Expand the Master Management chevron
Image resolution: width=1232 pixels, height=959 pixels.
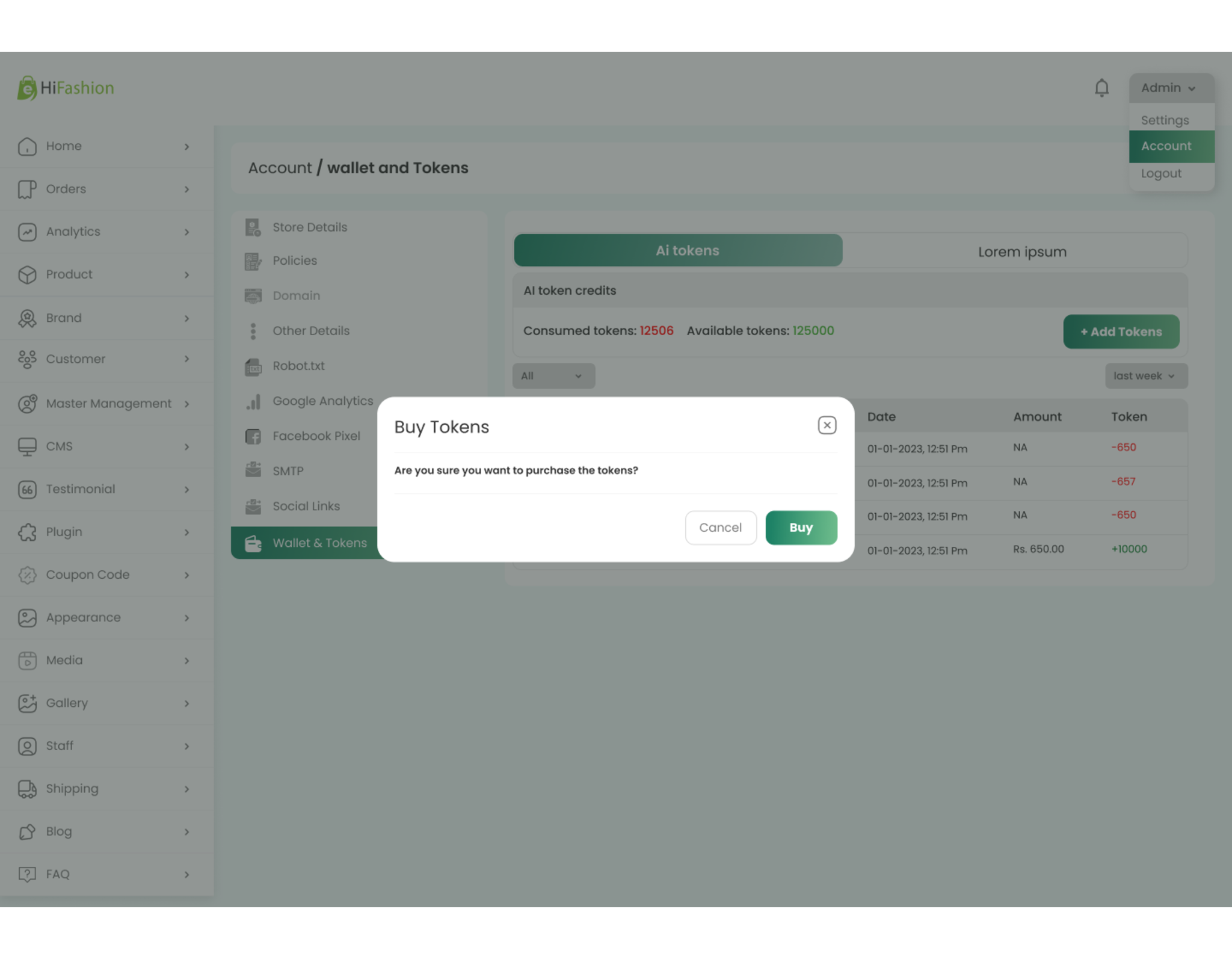[x=187, y=404]
